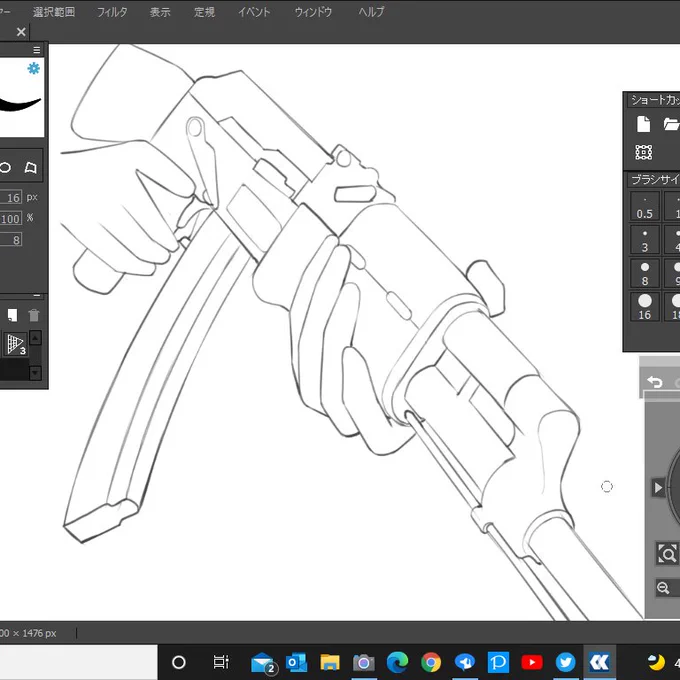Open the Mail app from taskbar
680x680 pixels.
click(x=263, y=663)
